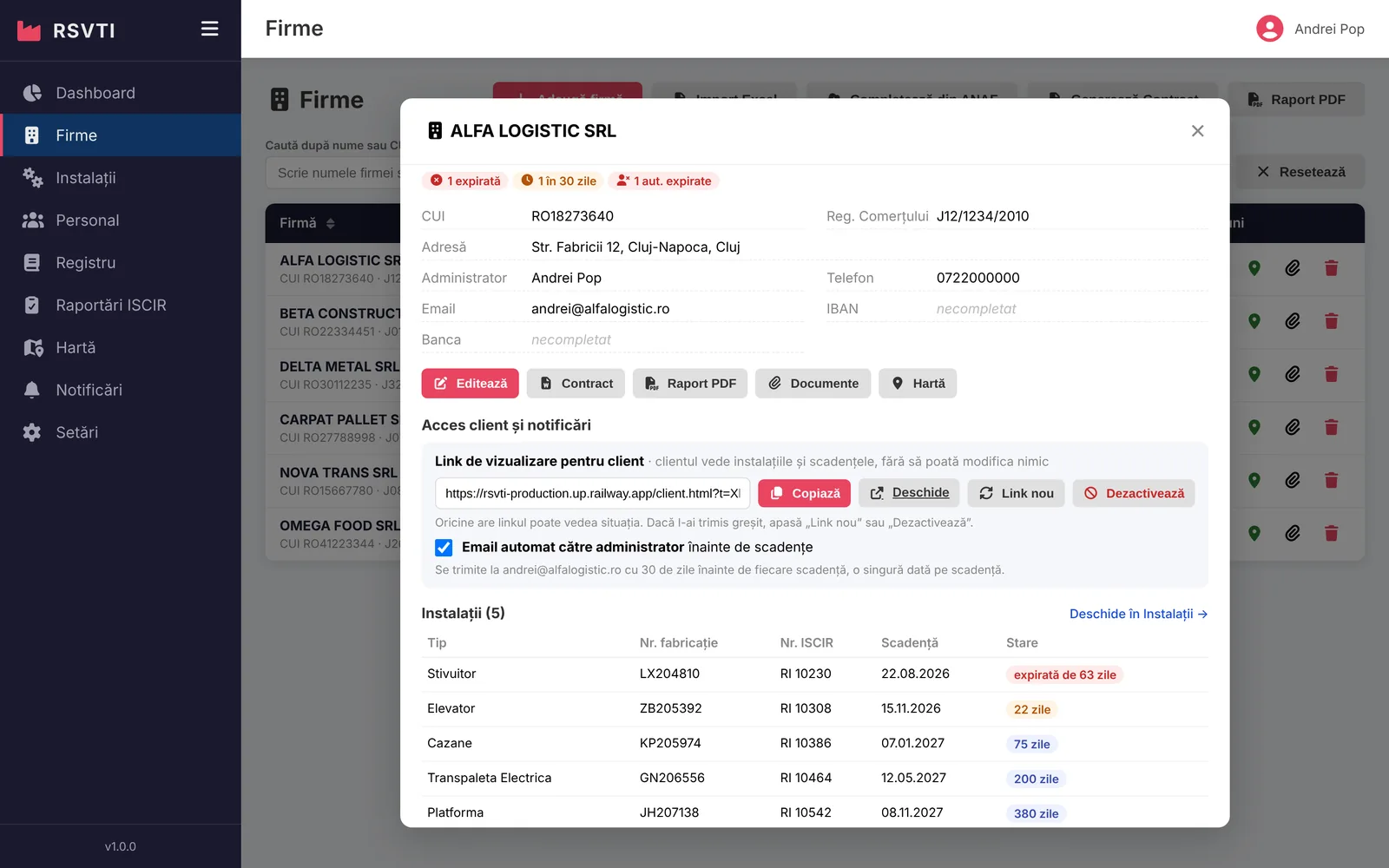The width and height of the screenshot is (1389, 868).
Task: Click attachment icon in ALFA LOGISTIC row
Action: (x=1293, y=268)
